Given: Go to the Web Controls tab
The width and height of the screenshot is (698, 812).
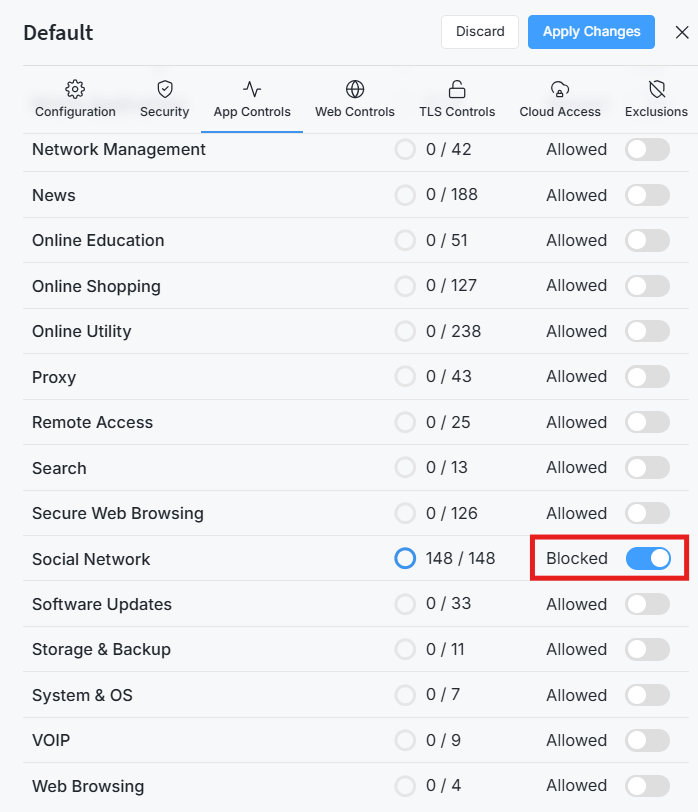Looking at the screenshot, I should pos(355,99).
